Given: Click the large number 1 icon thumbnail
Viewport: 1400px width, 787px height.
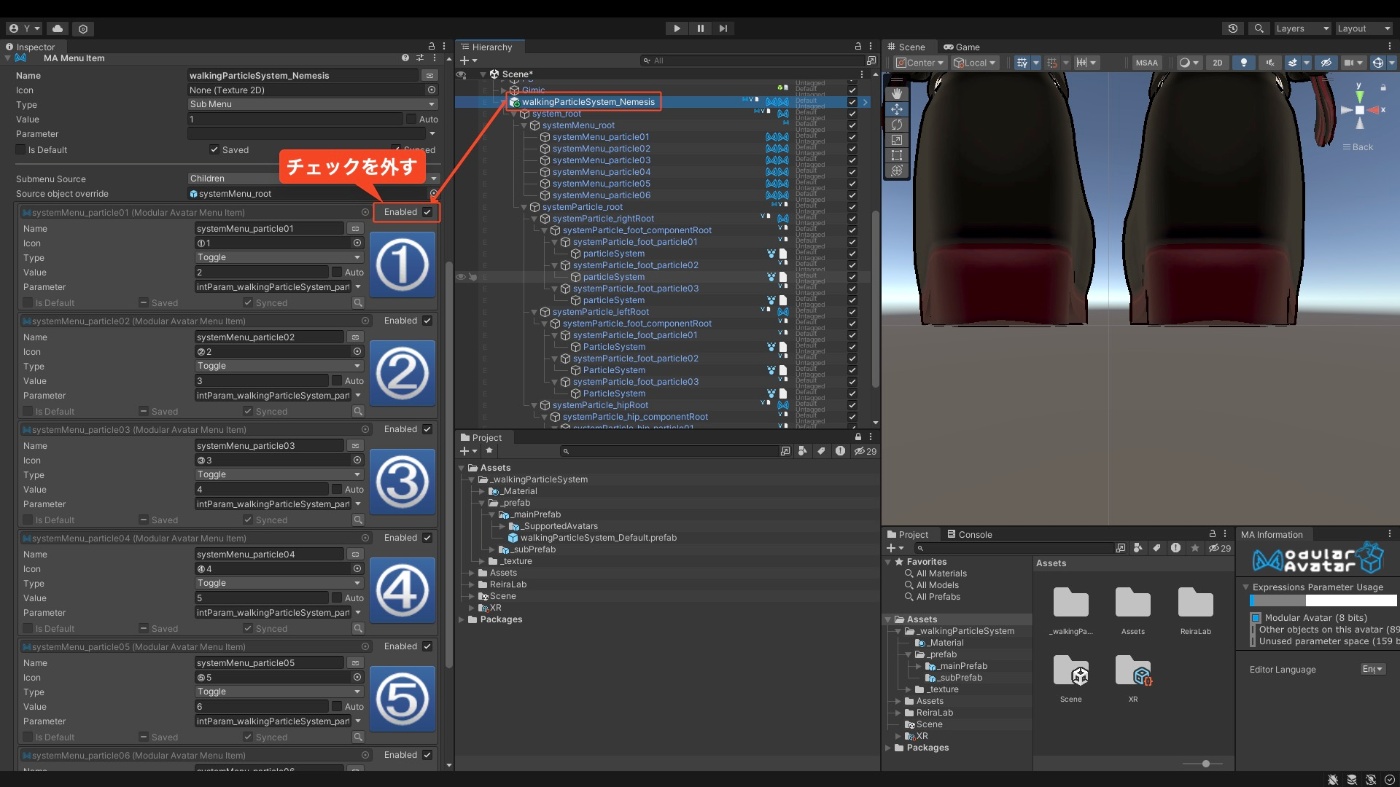Looking at the screenshot, I should [402, 264].
